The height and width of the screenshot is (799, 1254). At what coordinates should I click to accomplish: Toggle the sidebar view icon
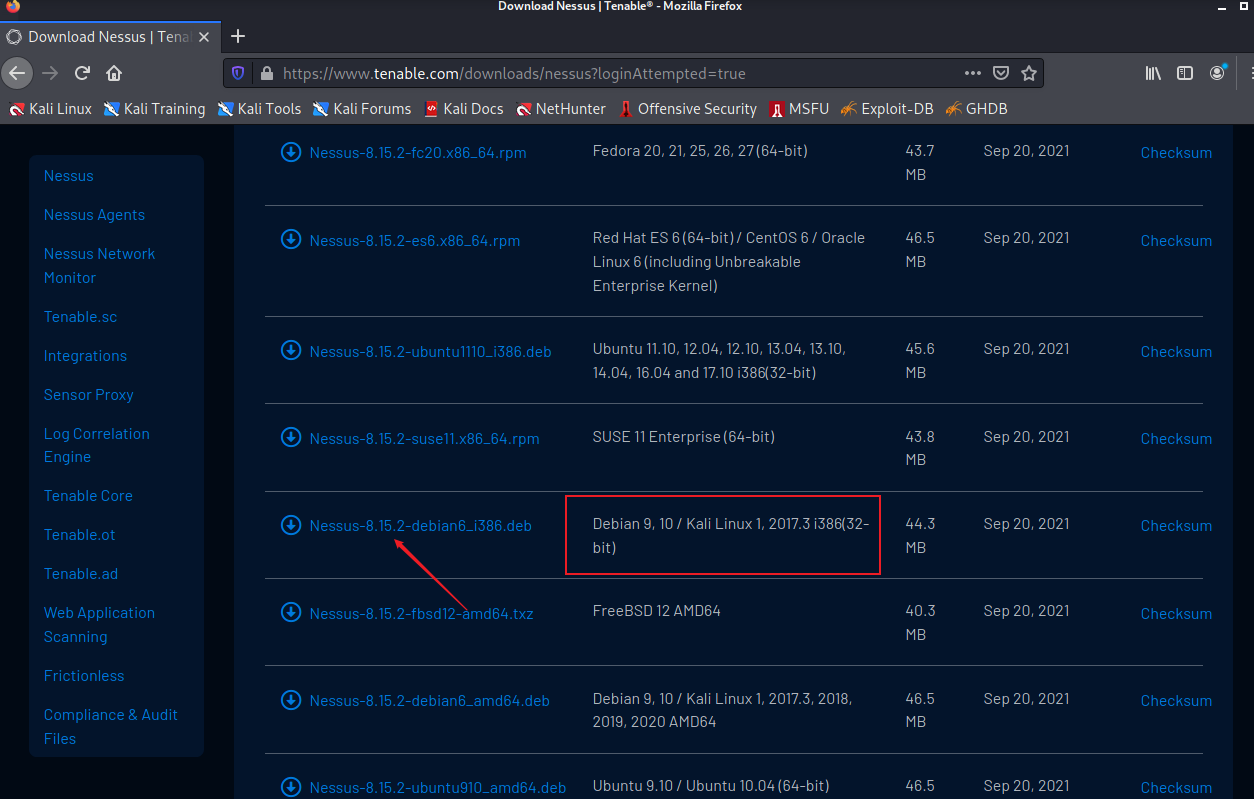[1185, 73]
